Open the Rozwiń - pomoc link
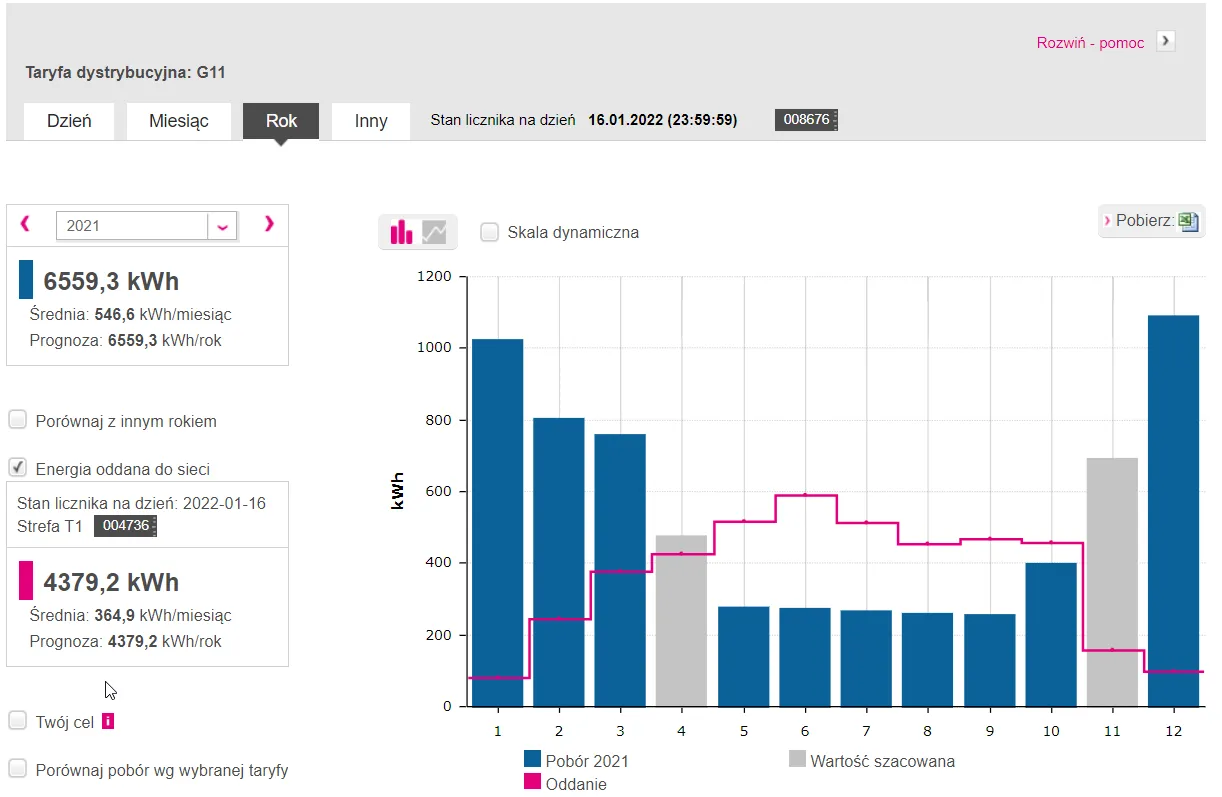 [x=1090, y=43]
